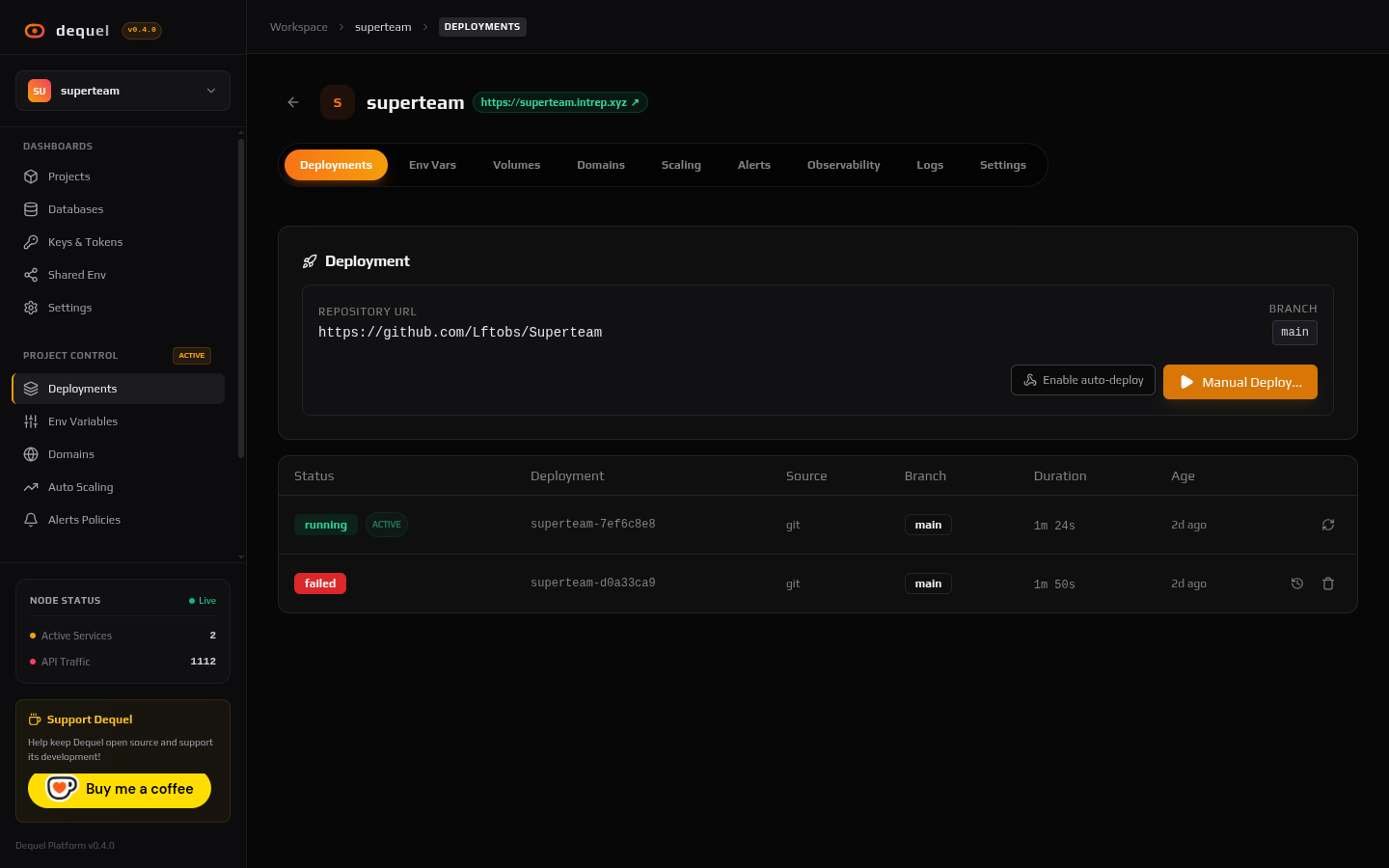Click the repository URL text
Screen dimensions: 1389x868
(460, 333)
